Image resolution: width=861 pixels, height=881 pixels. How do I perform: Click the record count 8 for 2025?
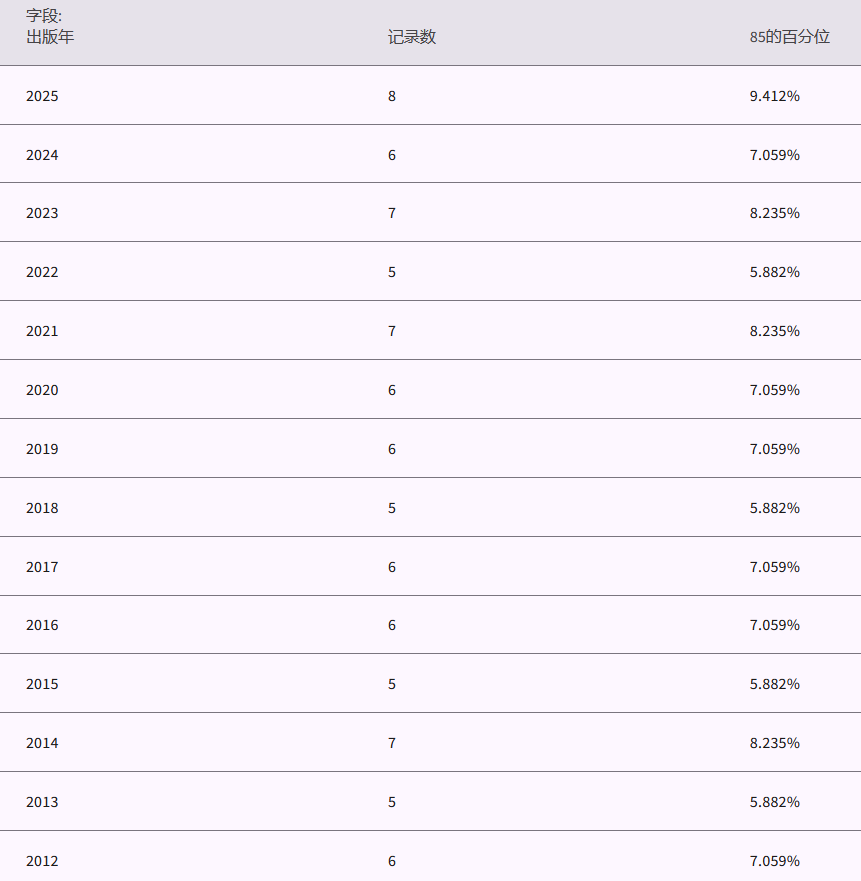click(392, 96)
